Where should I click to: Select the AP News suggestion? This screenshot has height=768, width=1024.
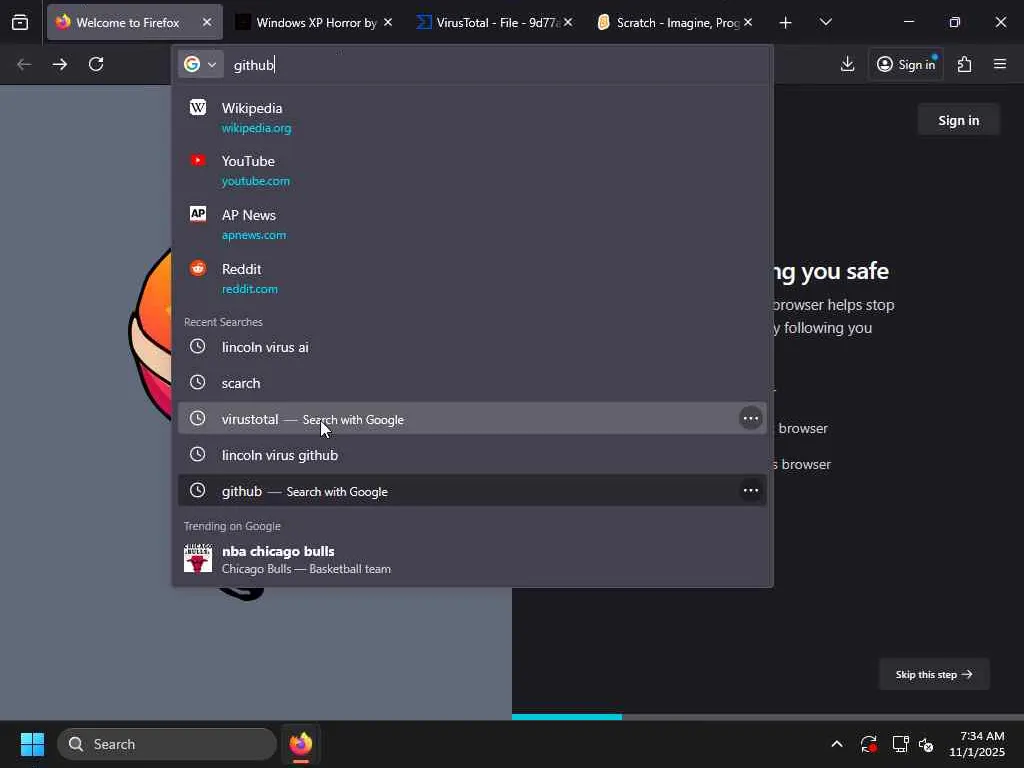(x=472, y=224)
